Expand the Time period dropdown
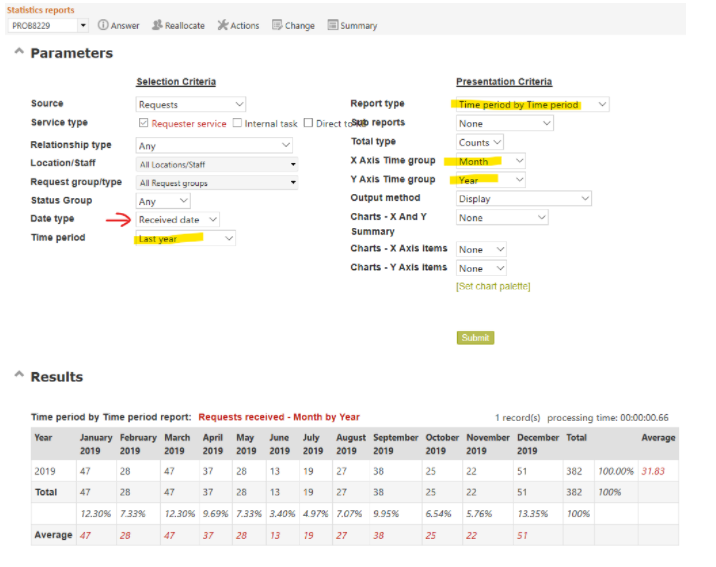 pyautogui.click(x=186, y=239)
